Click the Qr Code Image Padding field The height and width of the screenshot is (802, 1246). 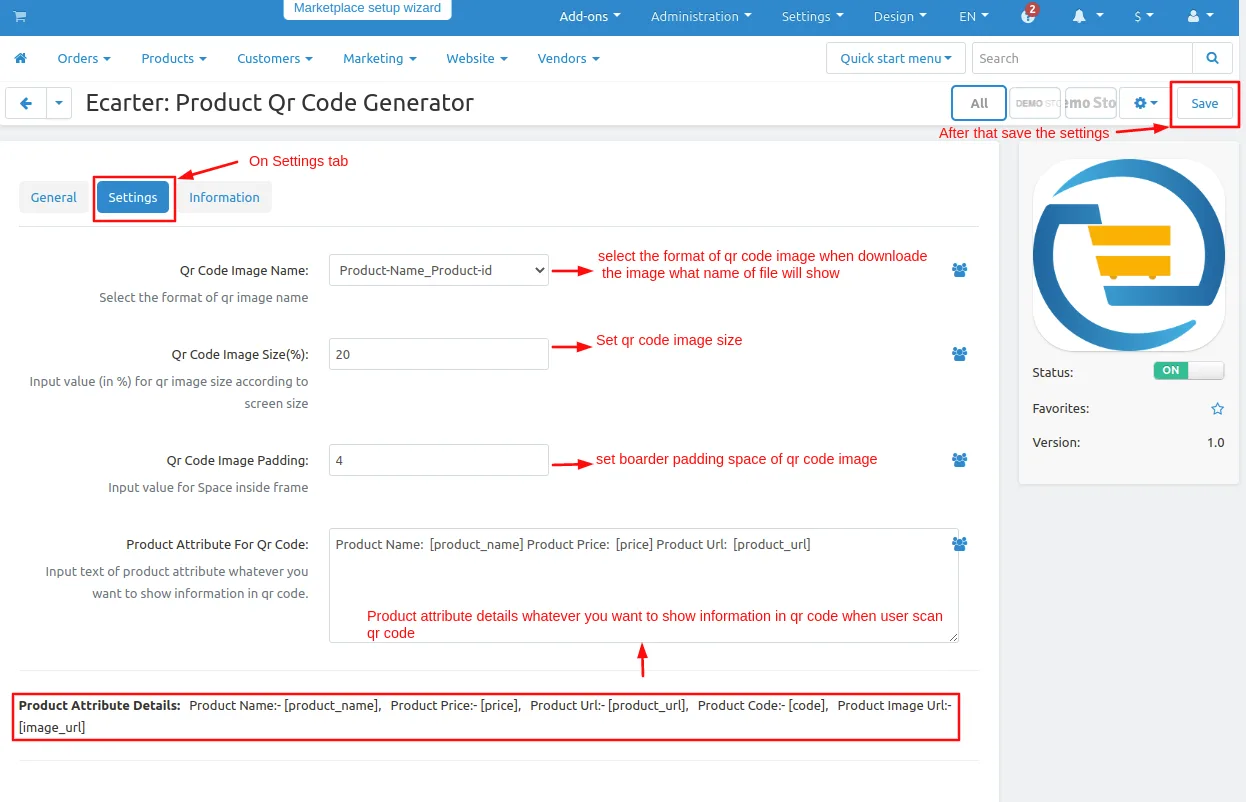pos(439,460)
